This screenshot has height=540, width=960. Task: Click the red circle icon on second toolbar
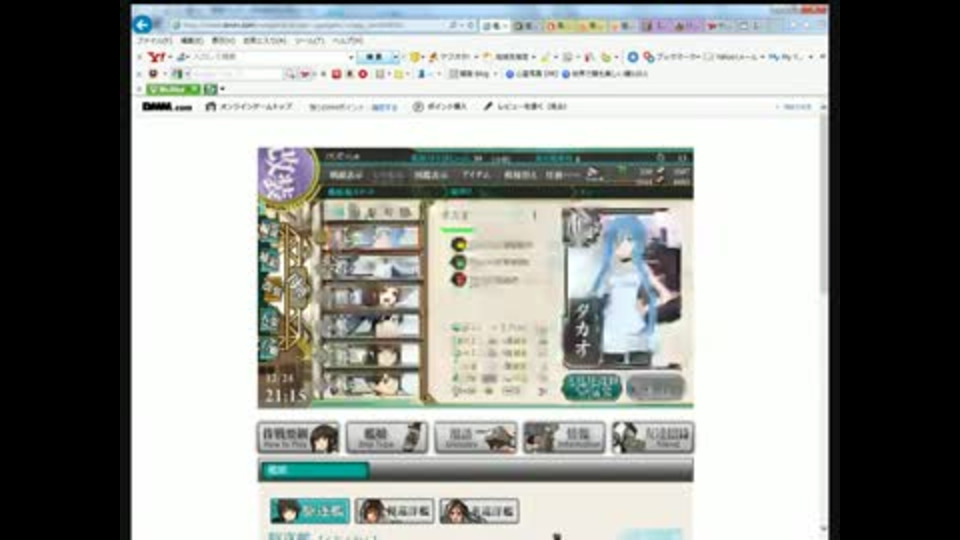(x=363, y=74)
